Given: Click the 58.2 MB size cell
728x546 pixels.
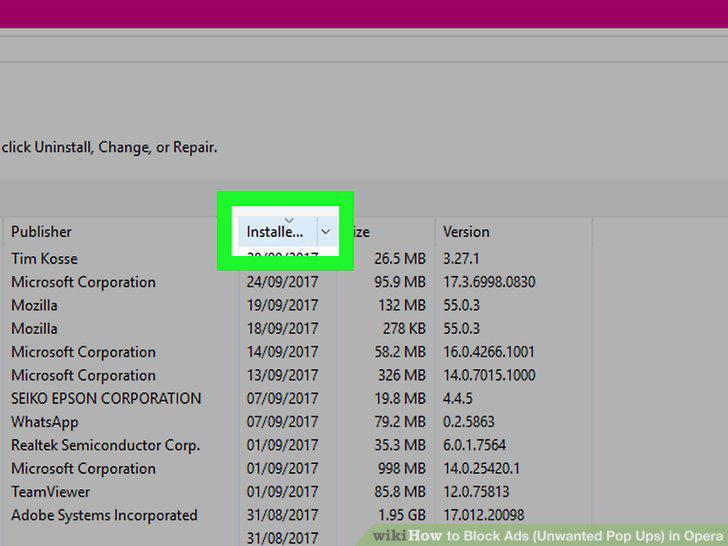Looking at the screenshot, I should click(400, 352).
